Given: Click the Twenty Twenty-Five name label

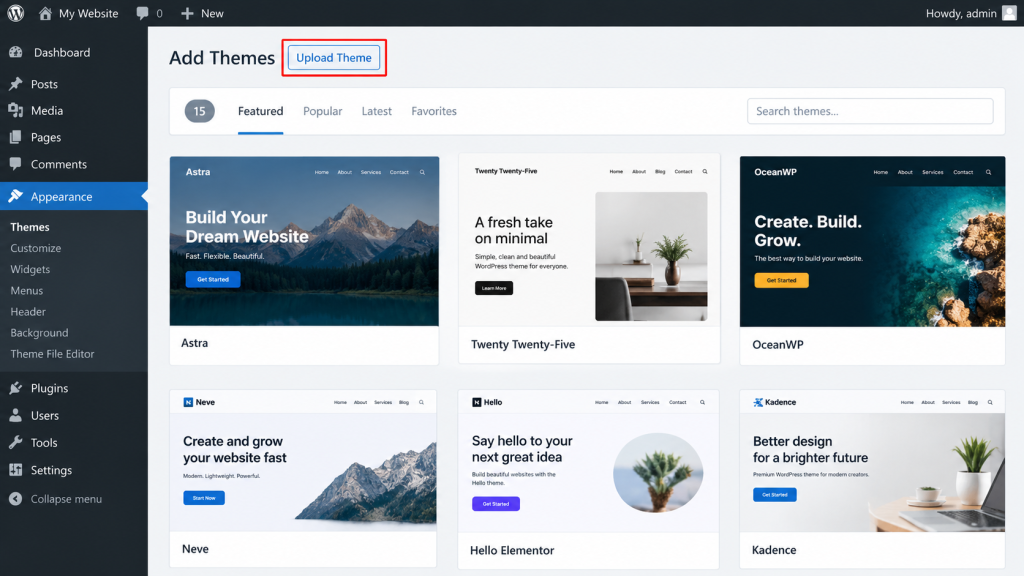Looking at the screenshot, I should [x=523, y=344].
